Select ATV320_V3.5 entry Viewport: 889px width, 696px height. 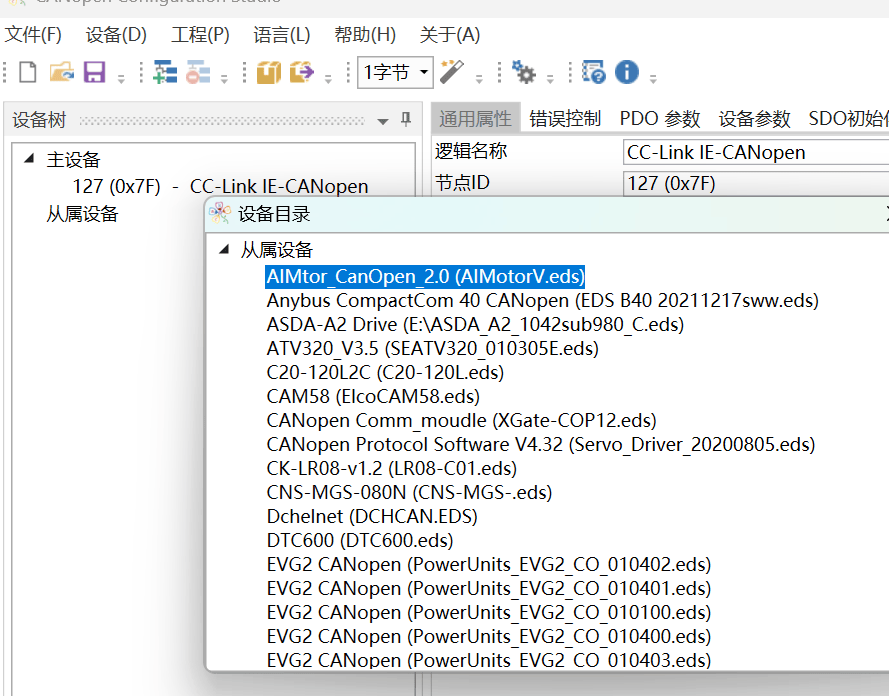(433, 348)
